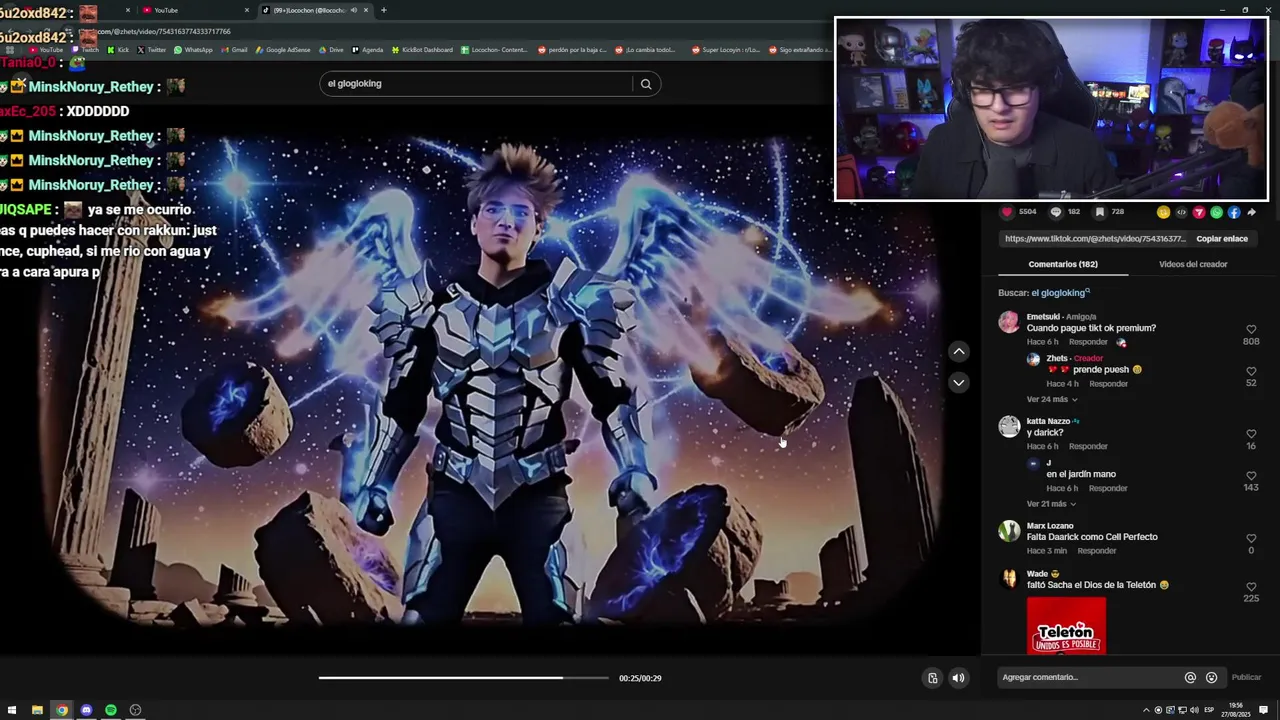Screen dimensions: 1280x720
Task: Like the 'en el jardin mano' reply
Action: click(1251, 476)
